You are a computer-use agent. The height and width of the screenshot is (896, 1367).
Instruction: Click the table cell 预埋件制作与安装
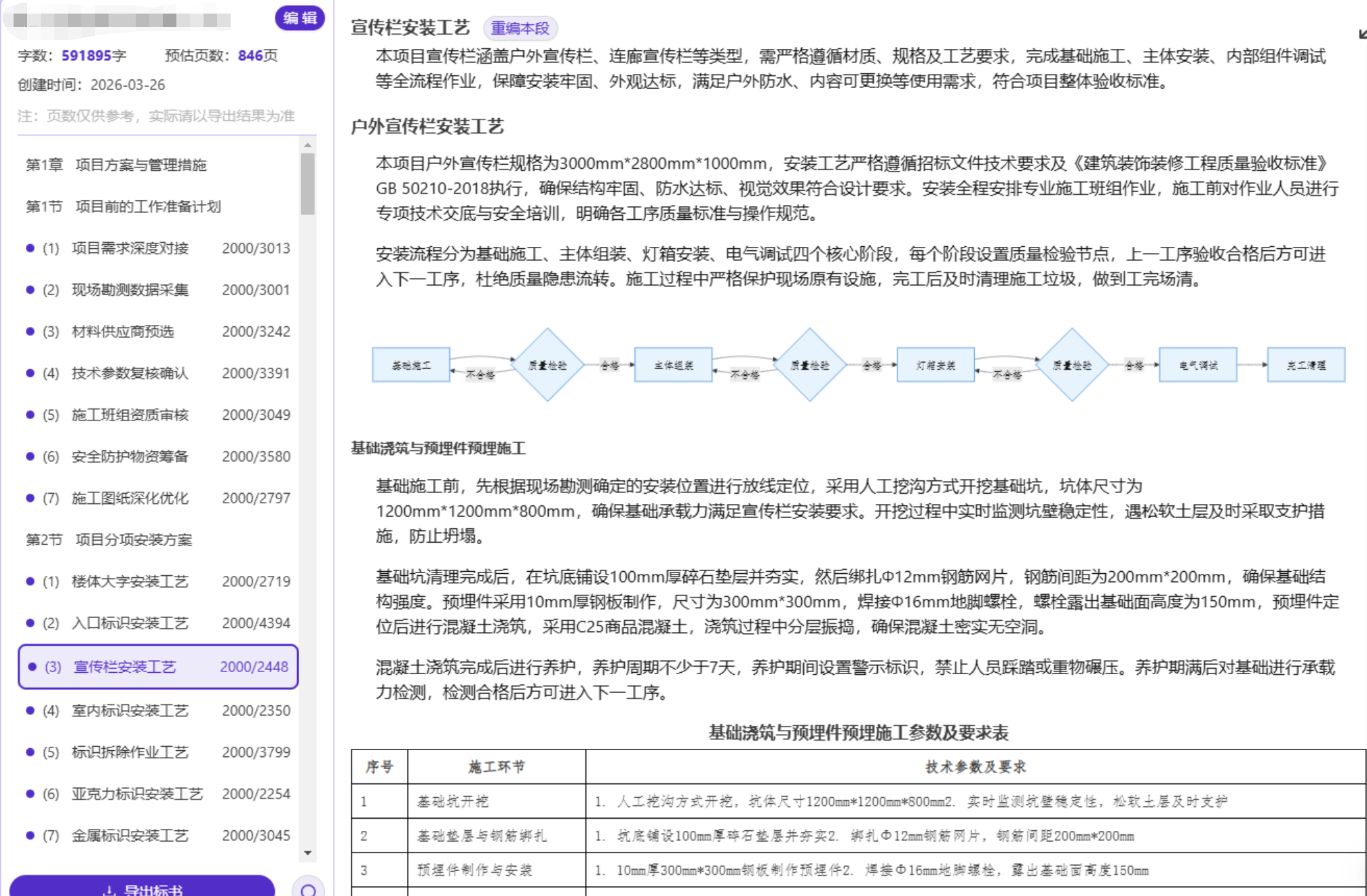click(x=497, y=870)
